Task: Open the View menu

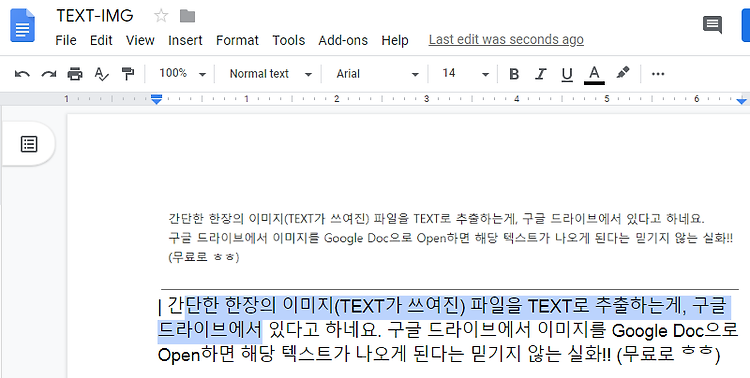Action: click(x=140, y=40)
